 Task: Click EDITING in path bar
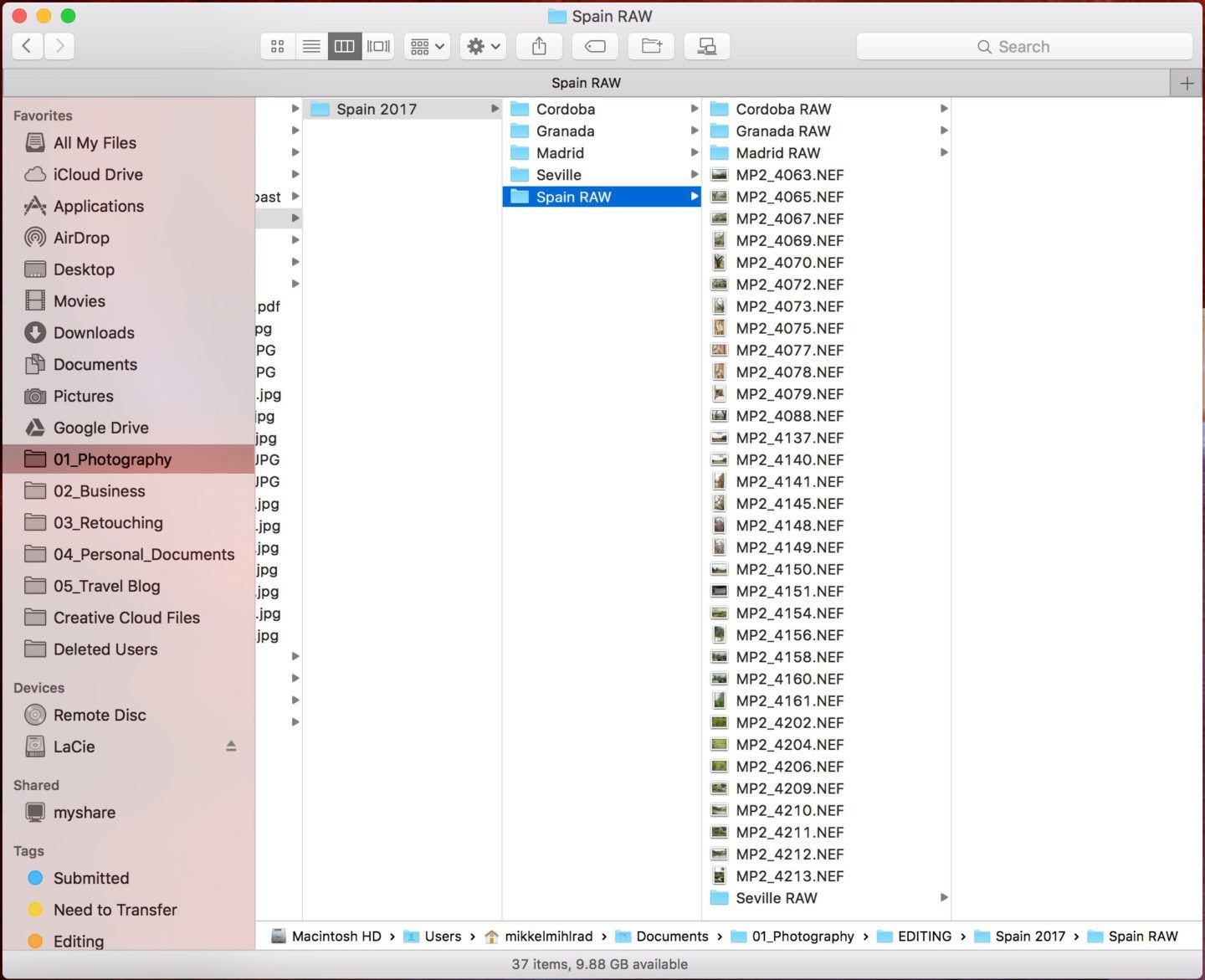pos(914,936)
